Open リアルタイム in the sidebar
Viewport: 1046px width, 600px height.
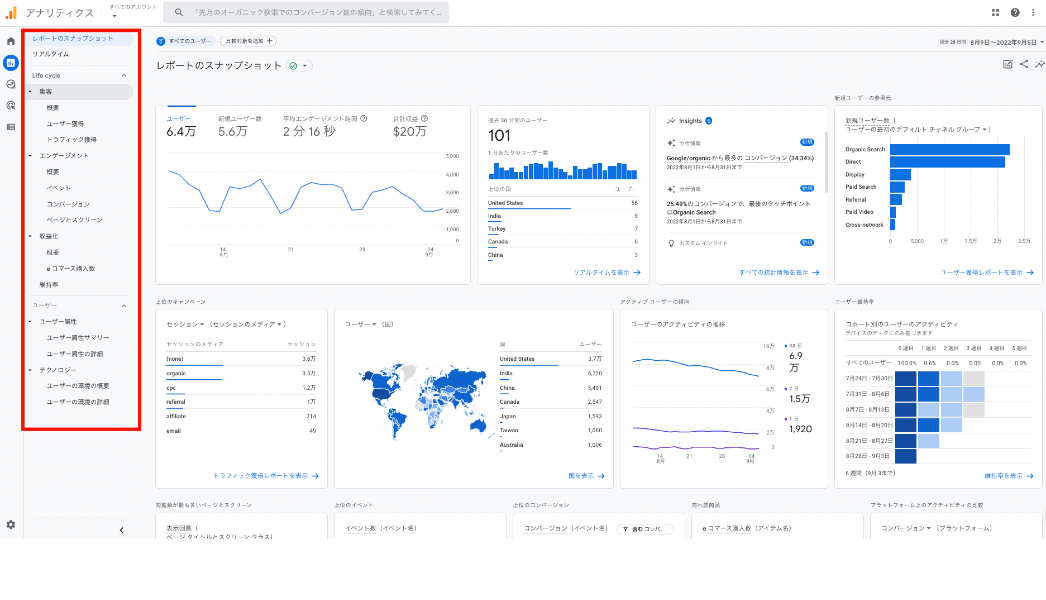[51, 54]
